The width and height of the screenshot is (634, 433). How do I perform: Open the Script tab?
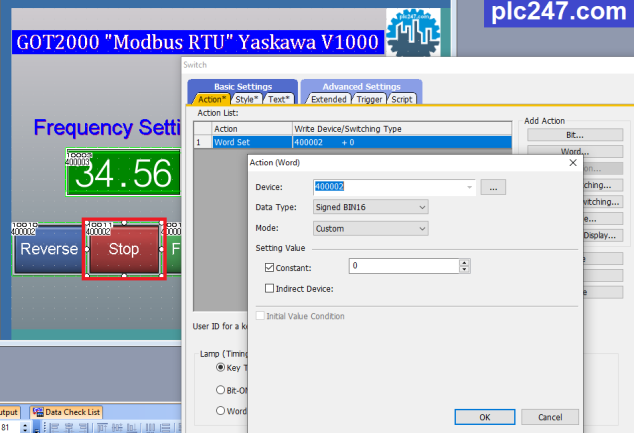[402, 99]
